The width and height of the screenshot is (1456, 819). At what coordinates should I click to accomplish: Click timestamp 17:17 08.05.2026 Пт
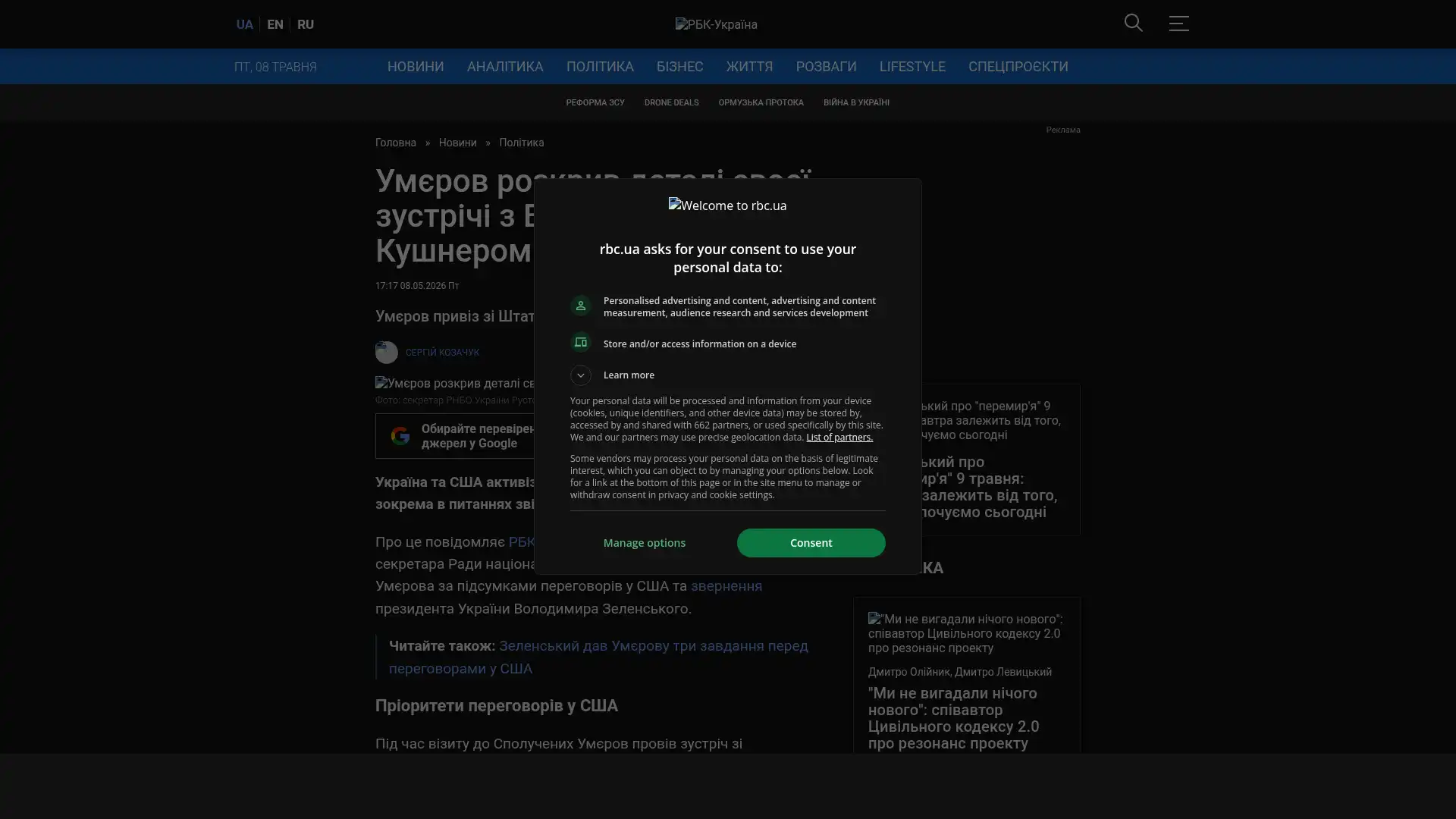click(417, 286)
